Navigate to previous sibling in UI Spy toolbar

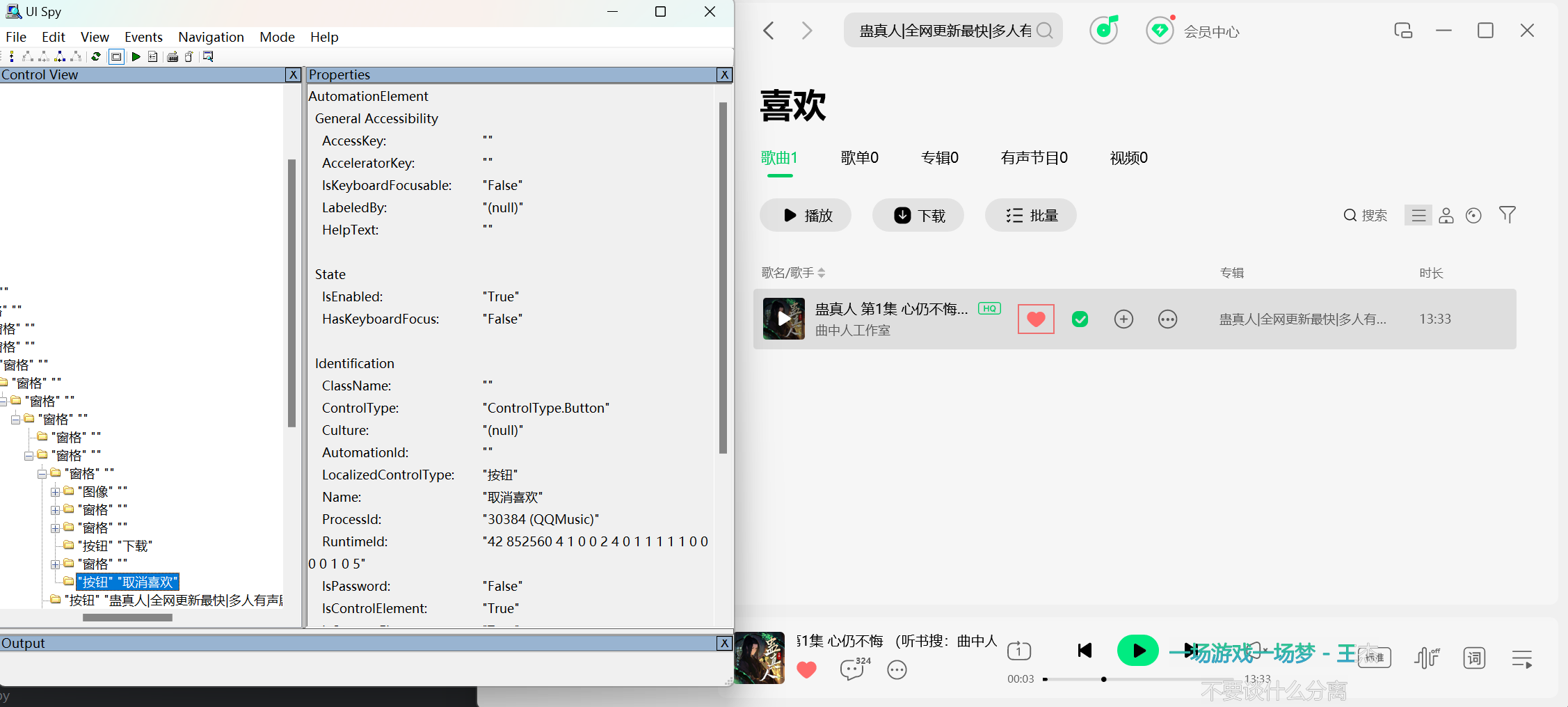(x=60, y=56)
